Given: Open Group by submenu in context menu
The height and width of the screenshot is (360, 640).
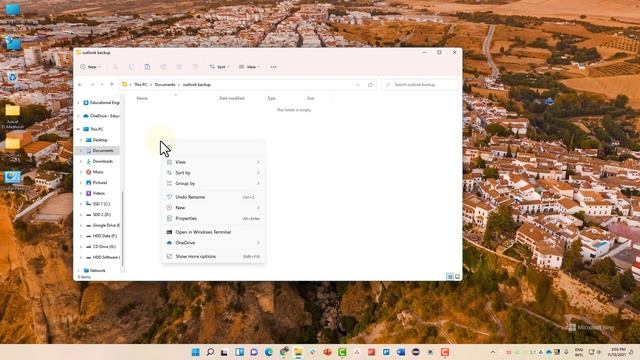Looking at the screenshot, I should tap(213, 184).
